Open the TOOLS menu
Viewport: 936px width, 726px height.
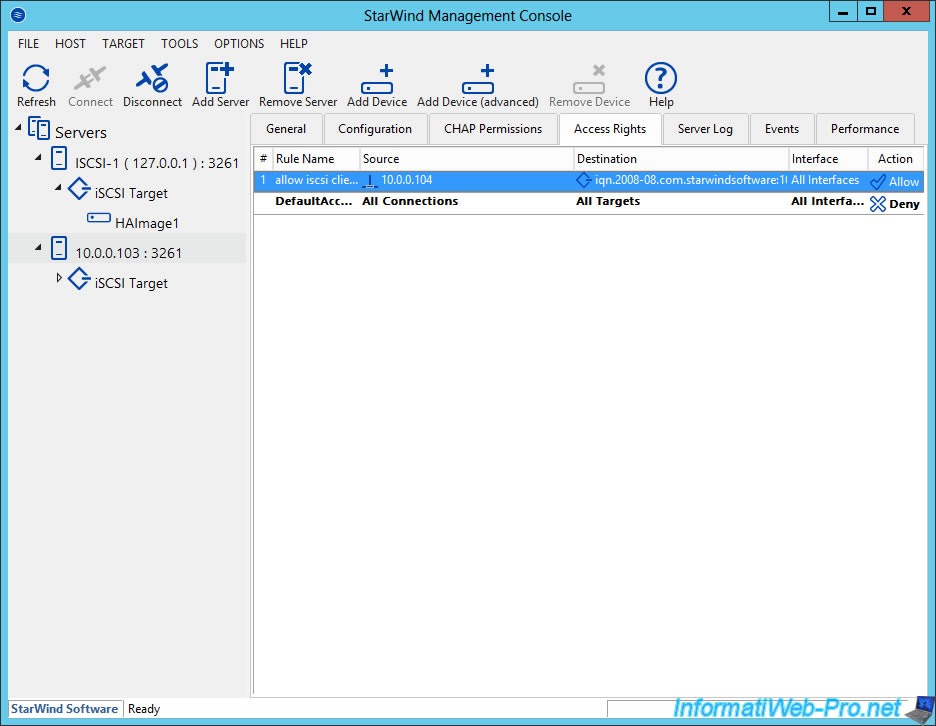(179, 44)
